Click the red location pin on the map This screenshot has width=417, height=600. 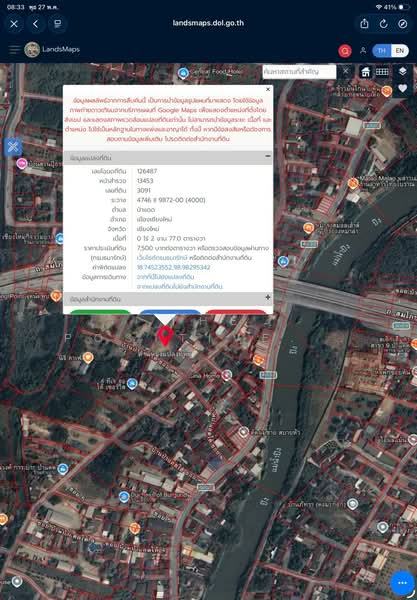tap(165, 336)
